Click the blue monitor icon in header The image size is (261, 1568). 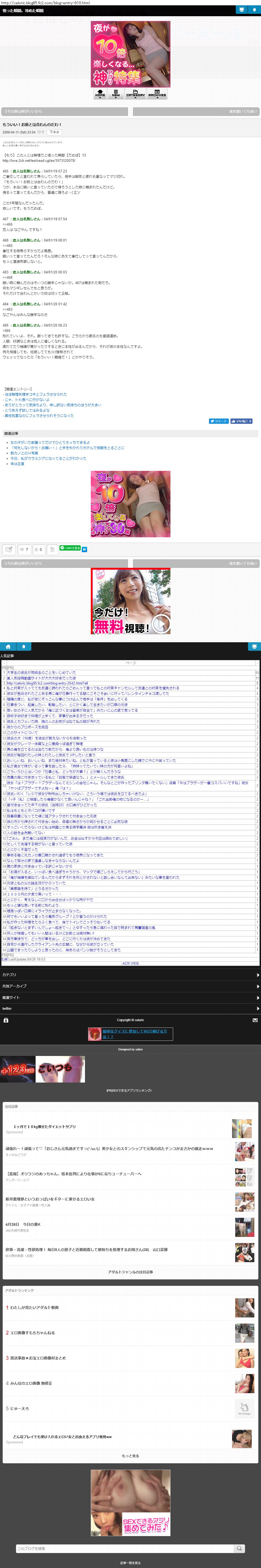pos(242,10)
